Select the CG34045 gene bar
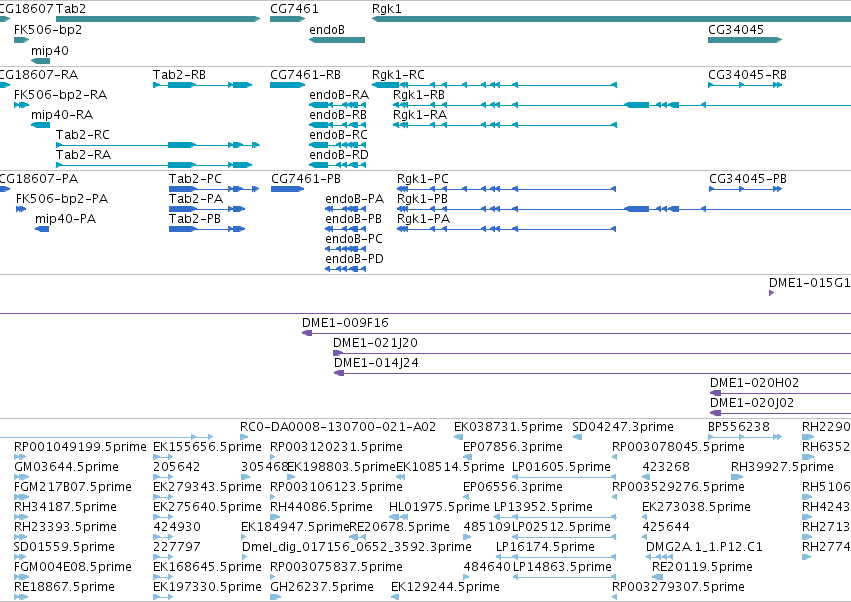 point(745,40)
